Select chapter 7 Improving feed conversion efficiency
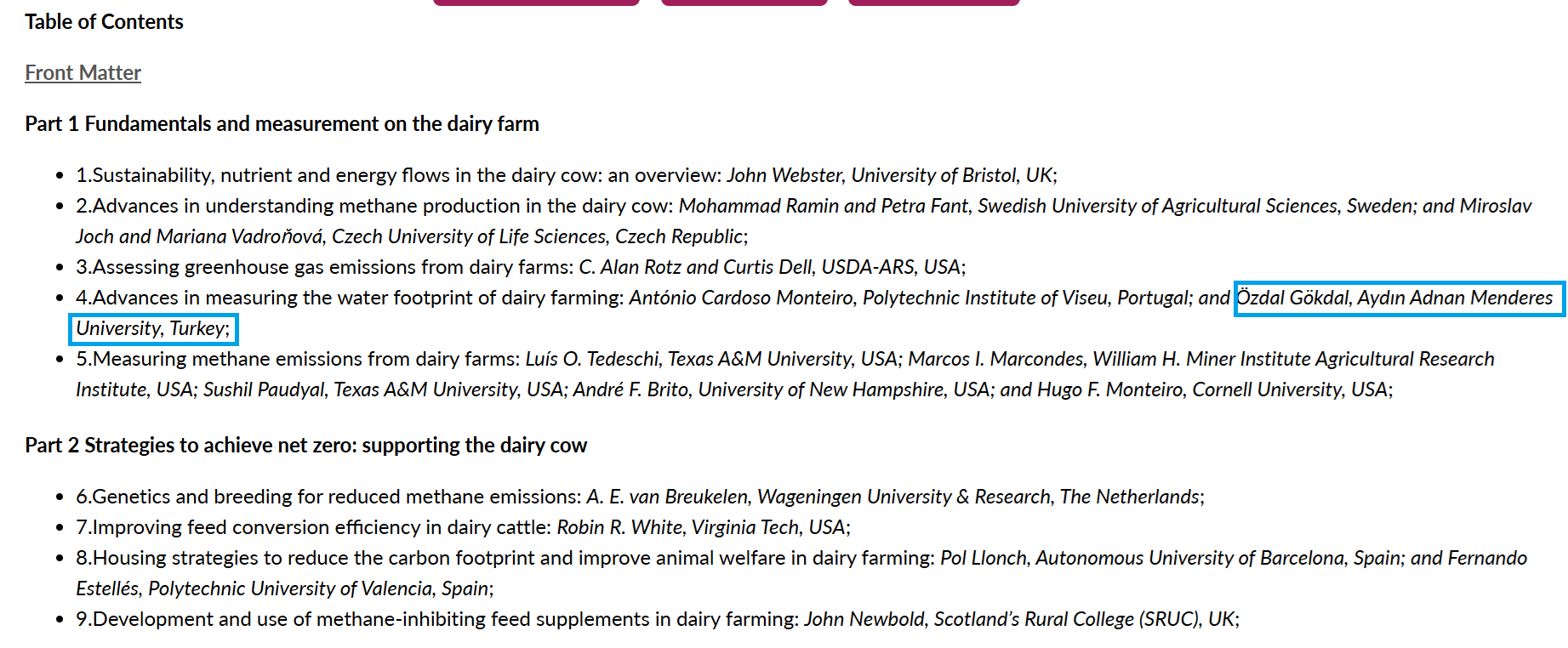The width and height of the screenshot is (1568, 648). tap(313, 527)
